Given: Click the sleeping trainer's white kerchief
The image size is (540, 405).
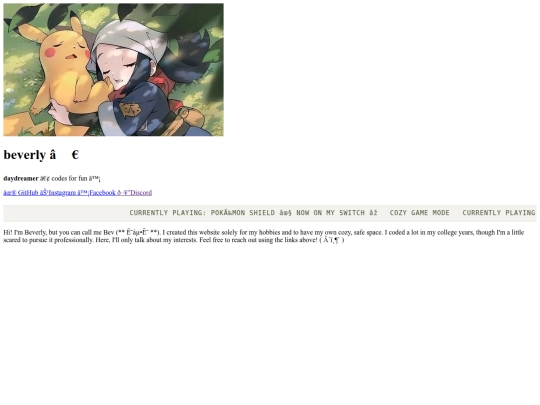Looking at the screenshot, I should [122, 40].
